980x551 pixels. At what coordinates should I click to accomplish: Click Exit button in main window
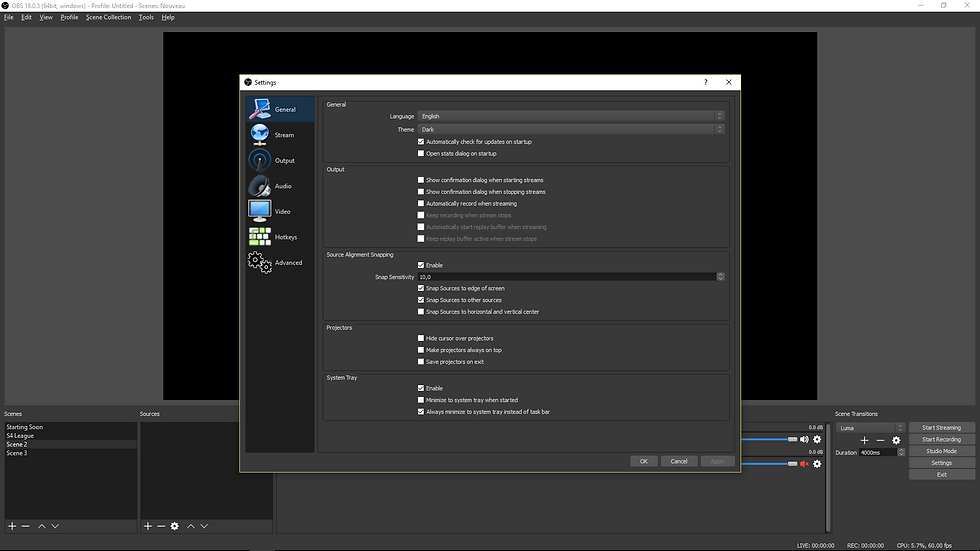coord(941,475)
